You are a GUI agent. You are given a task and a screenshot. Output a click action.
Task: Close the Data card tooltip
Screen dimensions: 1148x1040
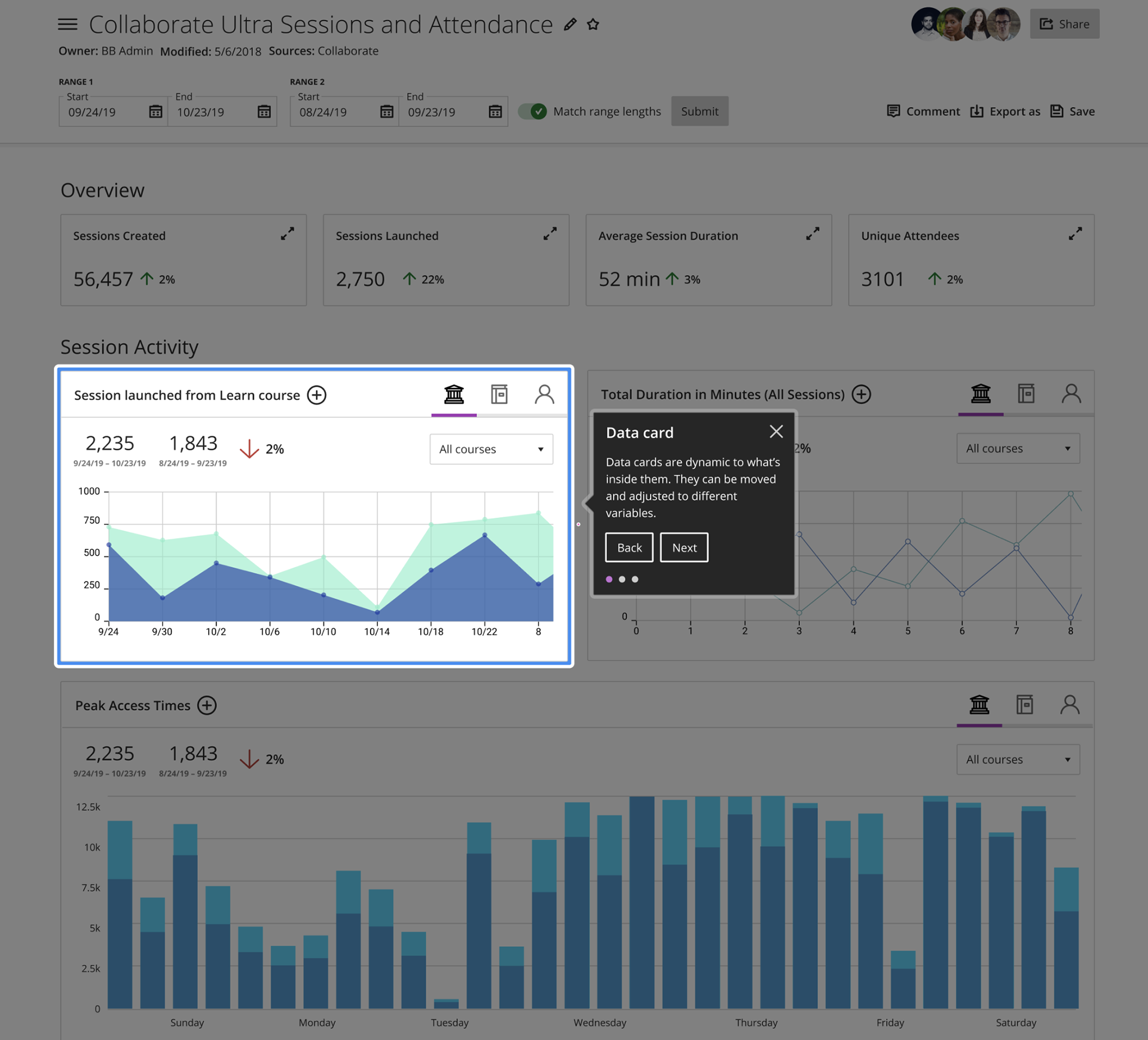[x=776, y=432]
